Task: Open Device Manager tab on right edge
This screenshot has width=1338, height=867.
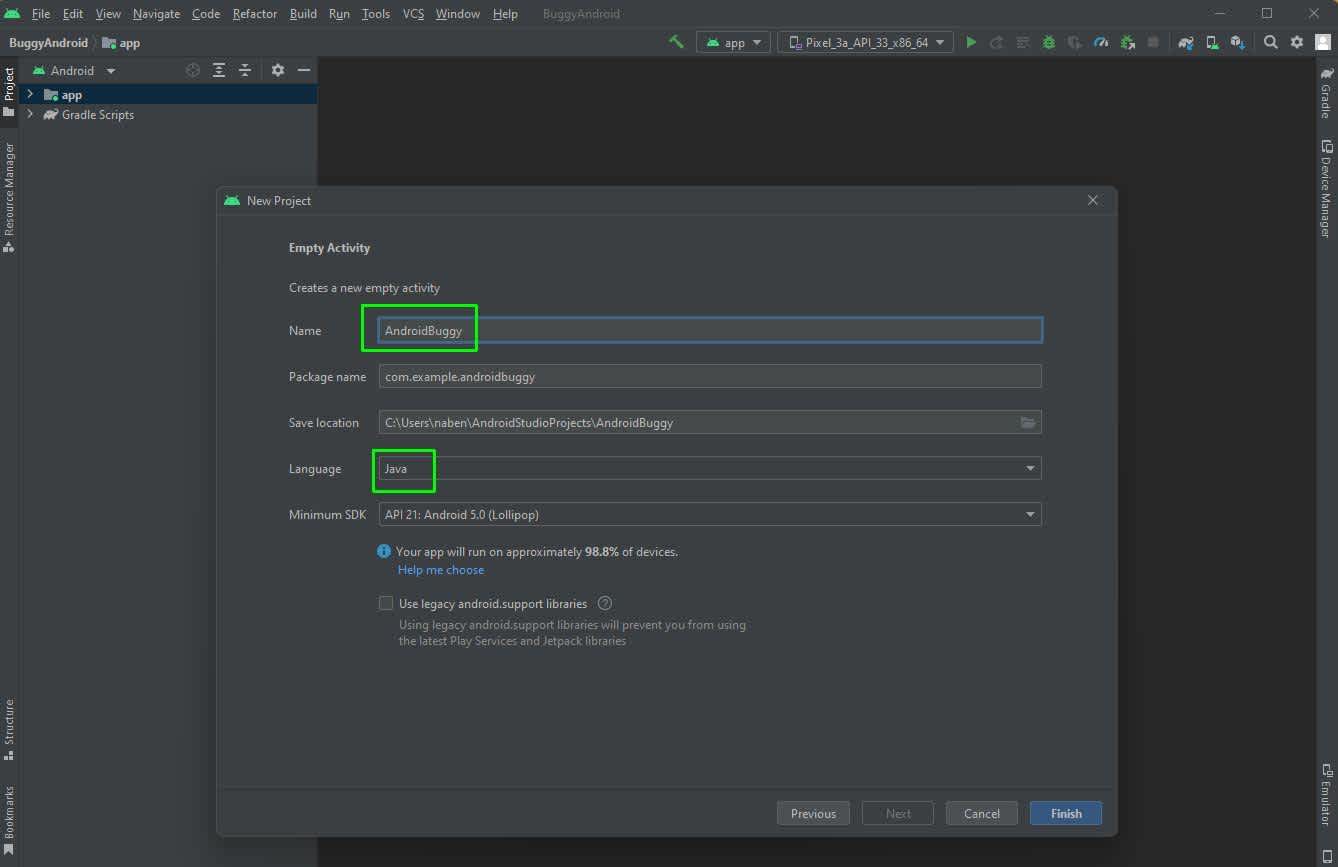Action: click(x=1327, y=189)
